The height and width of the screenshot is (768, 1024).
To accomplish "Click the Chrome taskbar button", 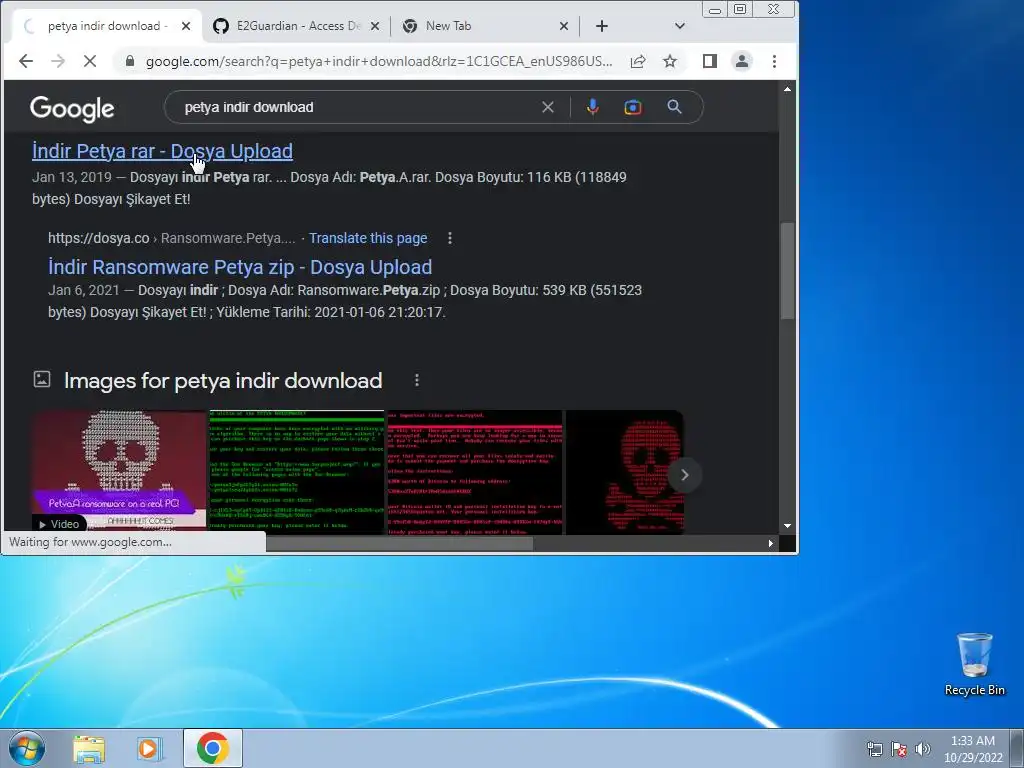I will click(213, 748).
